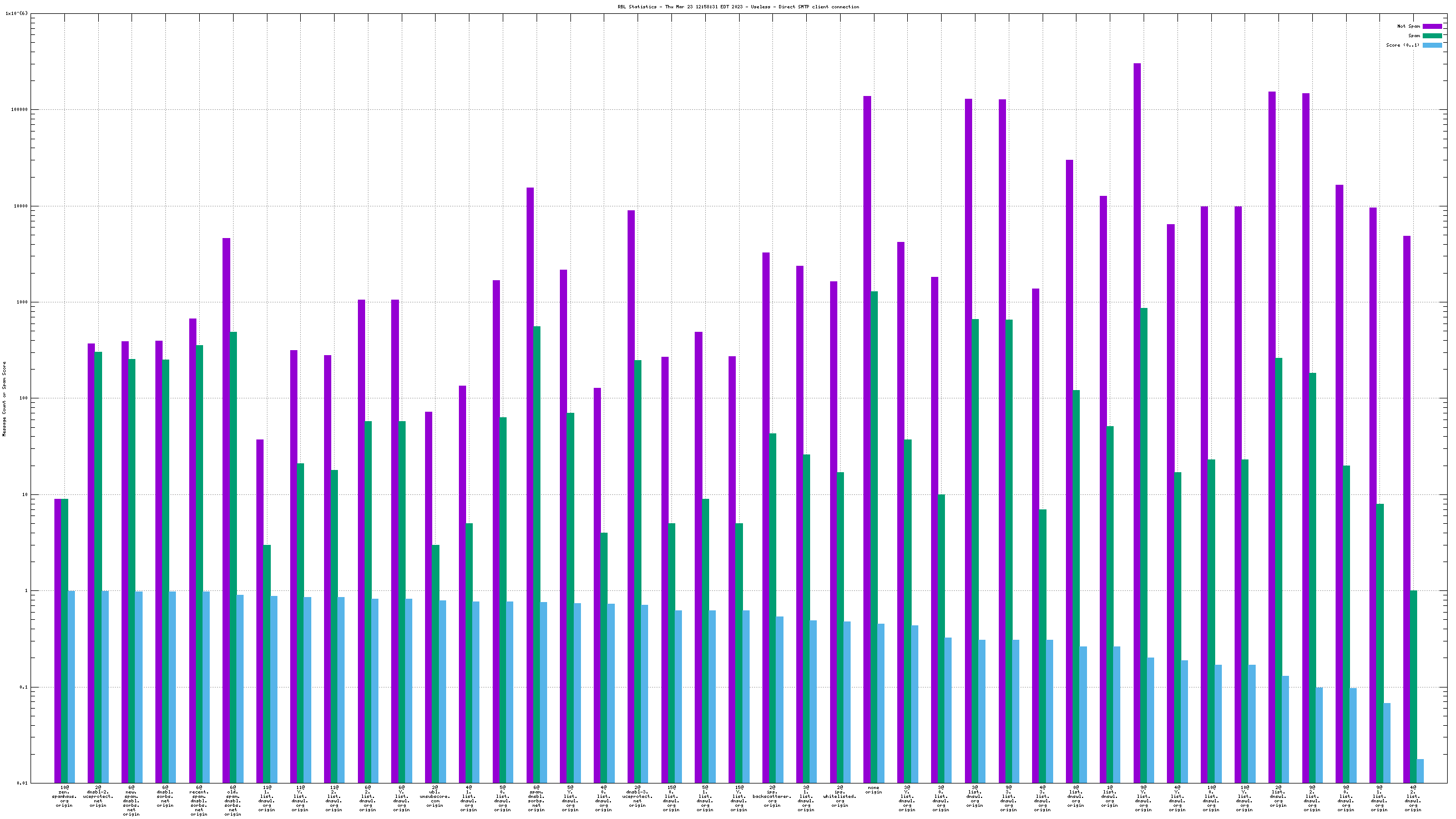Click the 0.01 y-axis tick label
Screen dimensions: 1456x819
(22, 783)
